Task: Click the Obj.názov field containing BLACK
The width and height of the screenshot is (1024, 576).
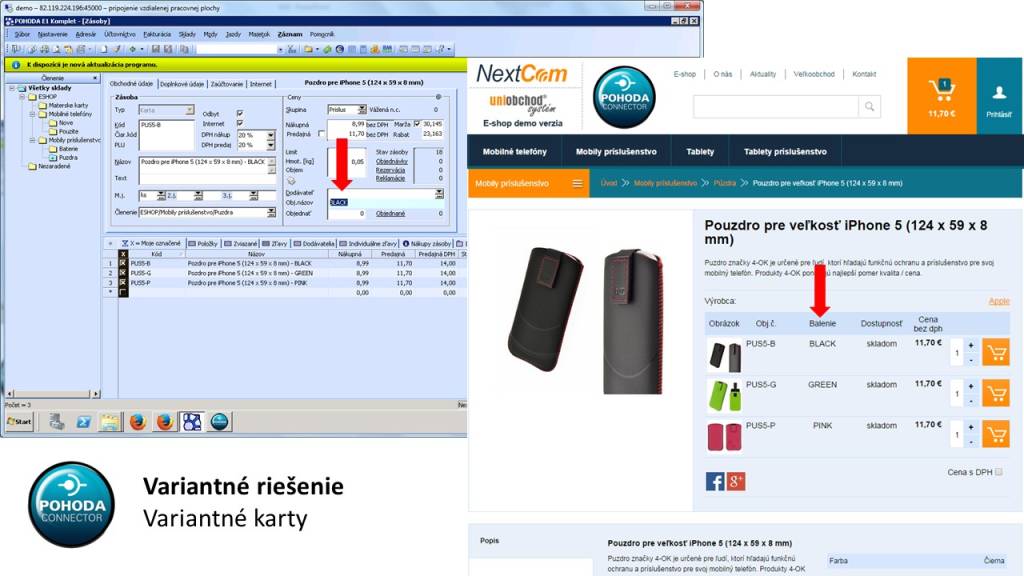Action: [x=386, y=202]
